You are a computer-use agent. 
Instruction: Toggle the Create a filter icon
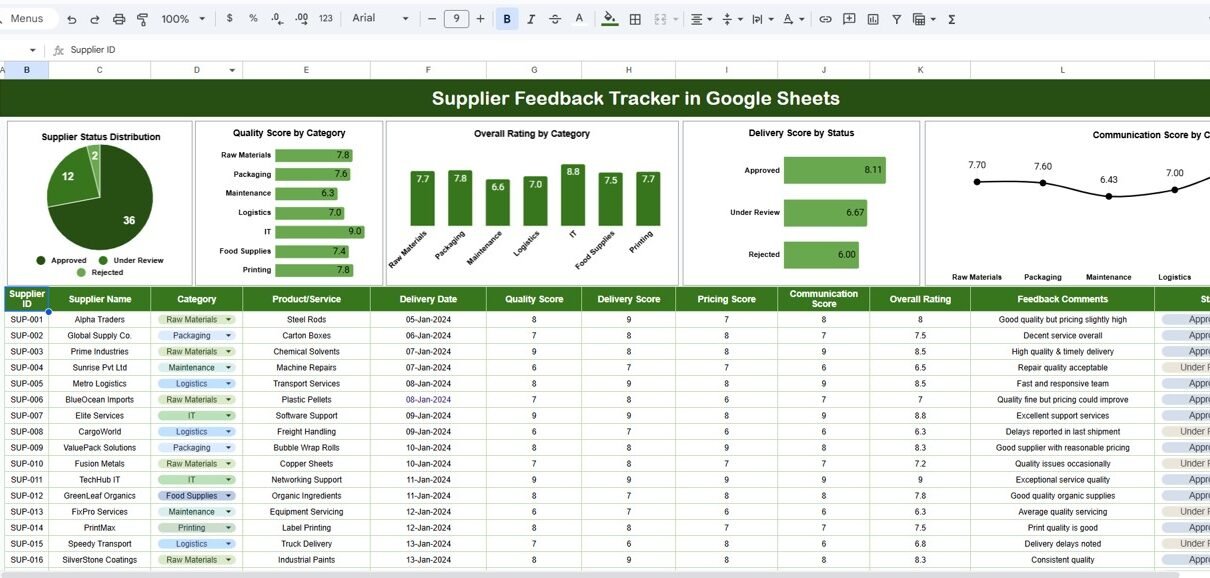click(x=896, y=19)
